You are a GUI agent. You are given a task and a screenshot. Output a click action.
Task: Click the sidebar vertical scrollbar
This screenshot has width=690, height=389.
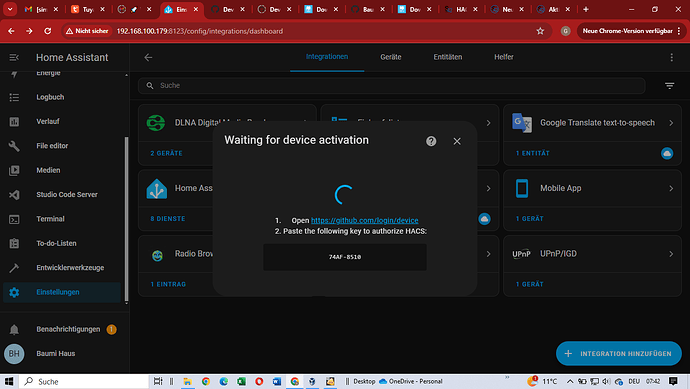point(127,218)
